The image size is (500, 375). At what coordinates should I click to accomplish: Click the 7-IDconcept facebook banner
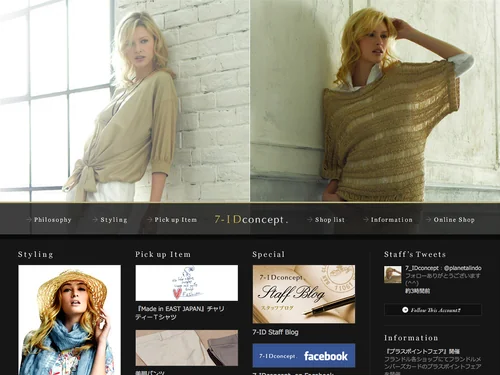(x=304, y=356)
